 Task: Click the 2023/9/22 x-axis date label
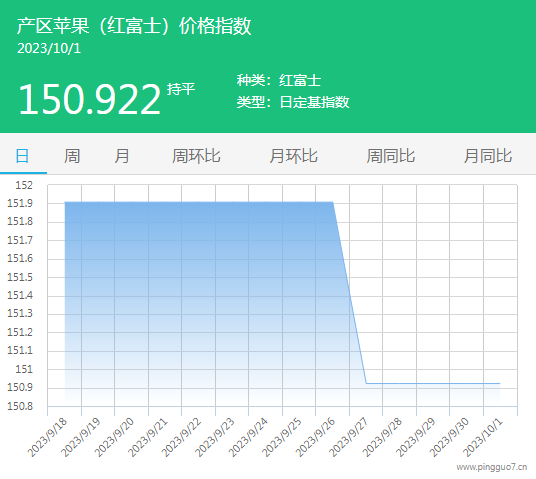[181, 437]
